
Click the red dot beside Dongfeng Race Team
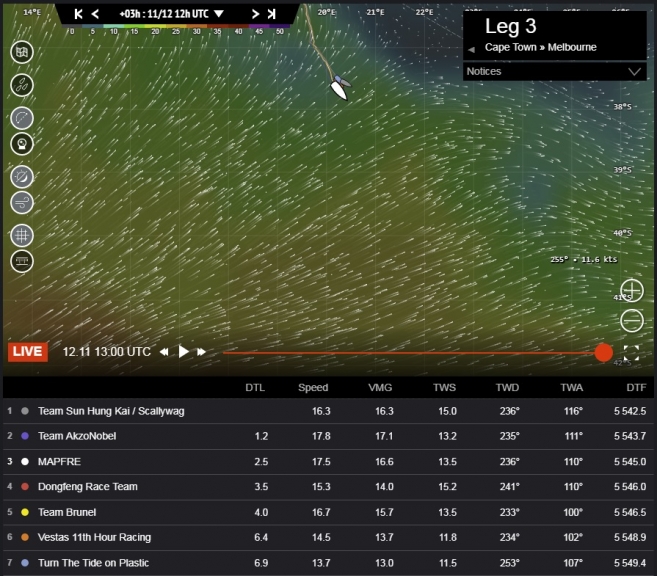coord(25,486)
